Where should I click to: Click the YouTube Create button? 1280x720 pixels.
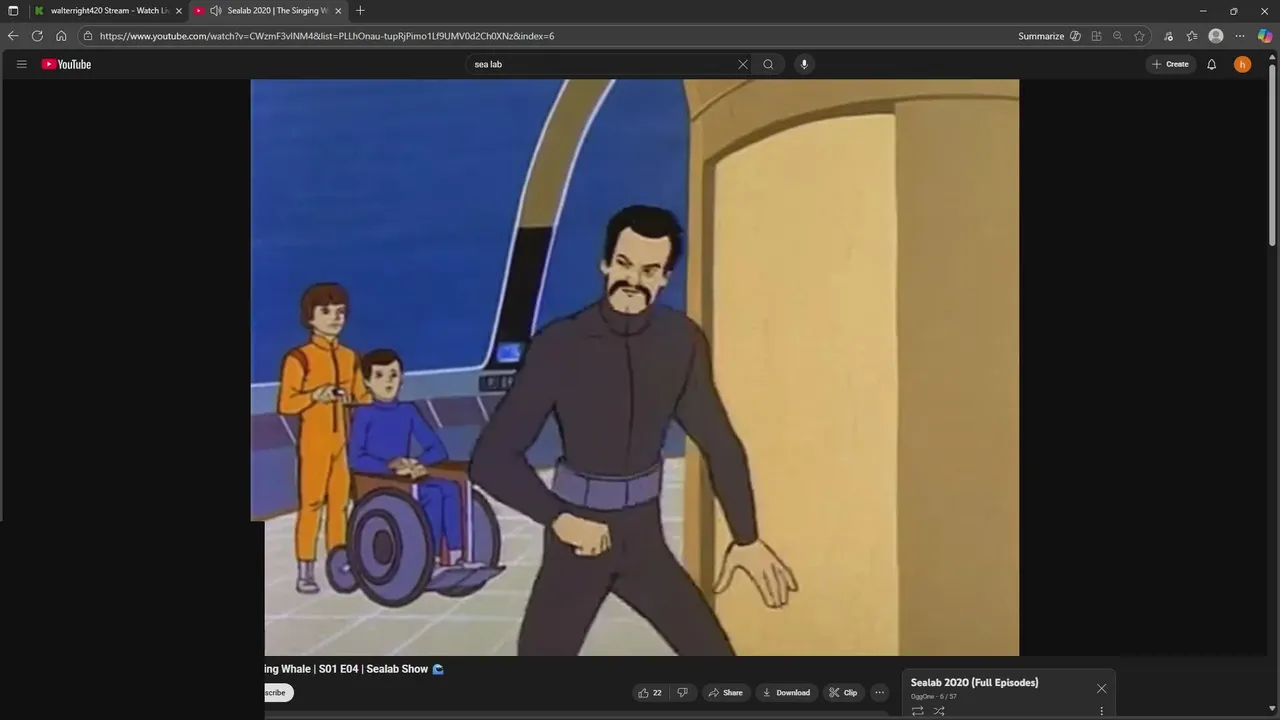1170,64
